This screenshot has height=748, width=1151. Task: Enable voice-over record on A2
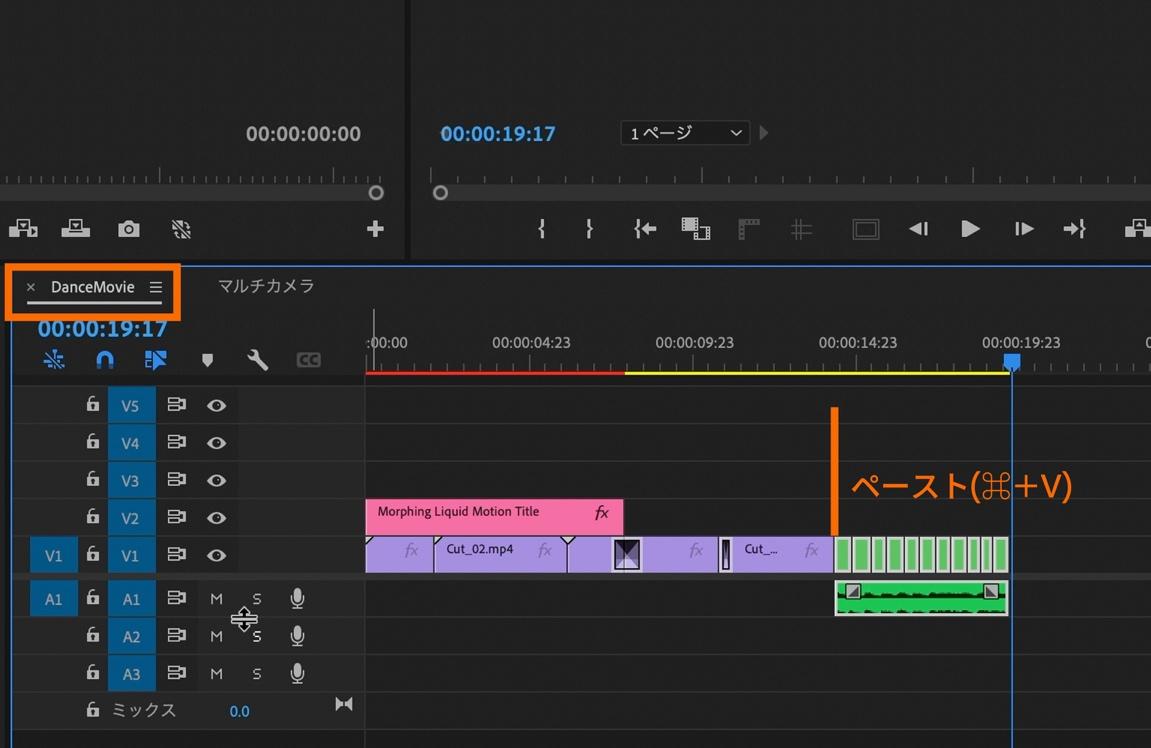pyautogui.click(x=297, y=636)
